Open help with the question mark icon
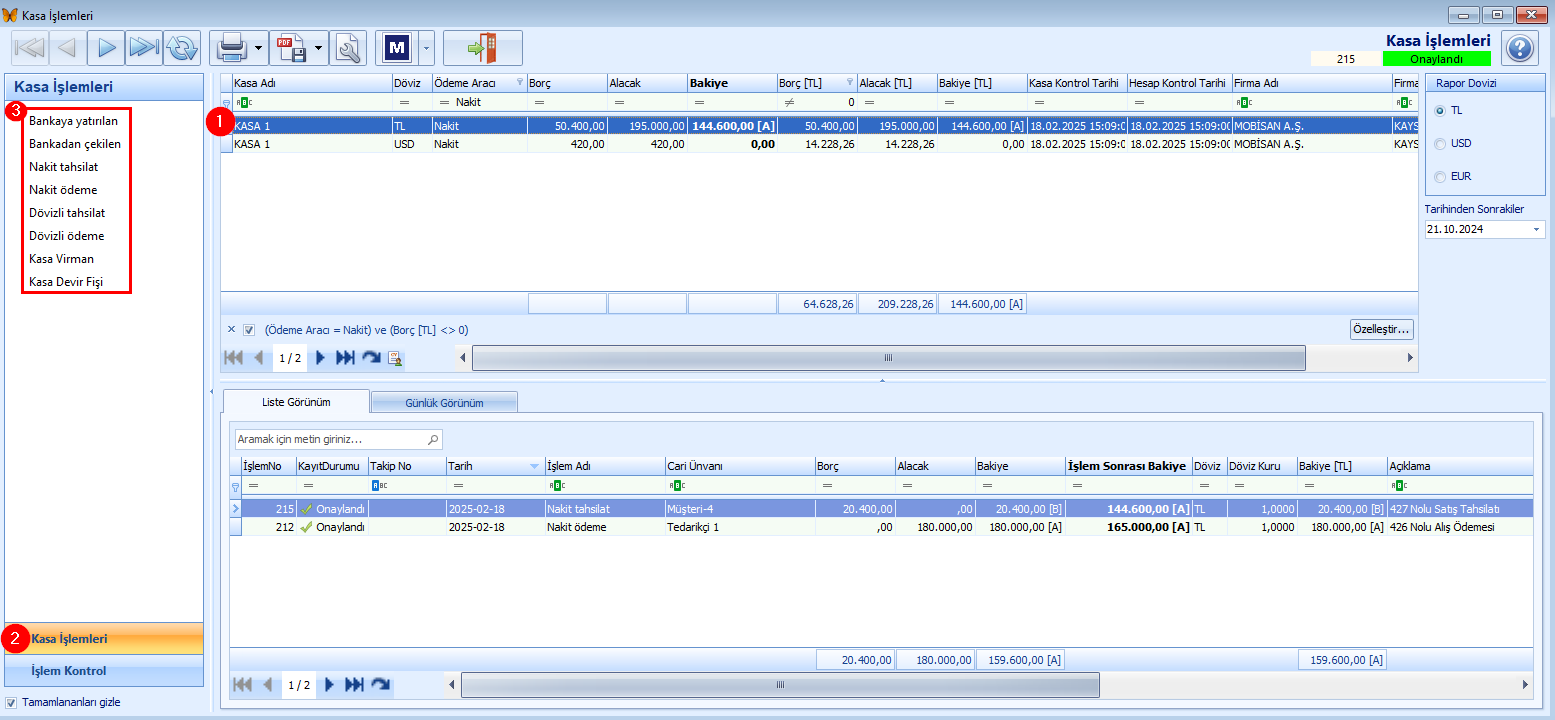 point(1519,47)
